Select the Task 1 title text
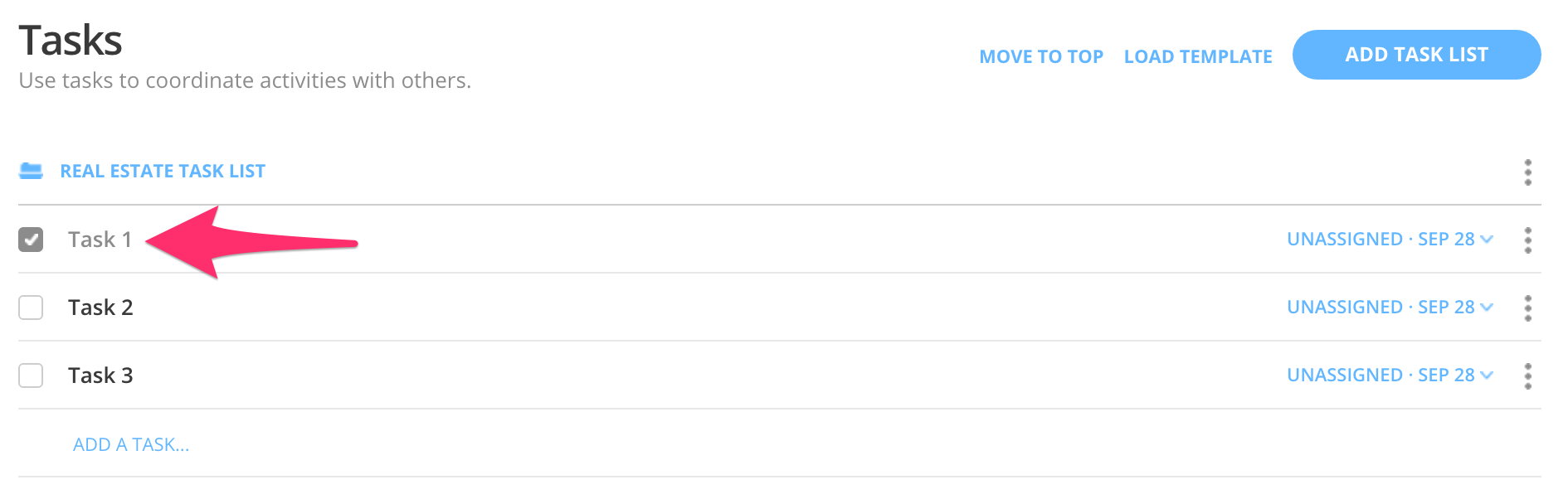The height and width of the screenshot is (499, 1568). (101, 240)
